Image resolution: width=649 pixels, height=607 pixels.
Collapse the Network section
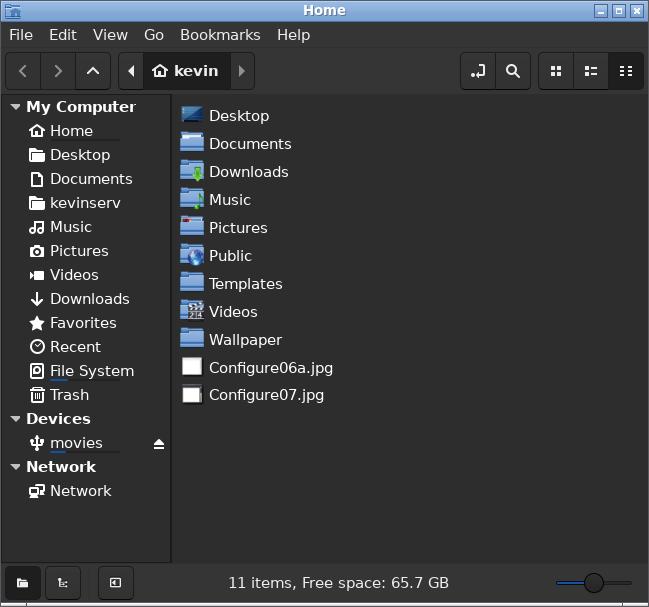click(15, 467)
